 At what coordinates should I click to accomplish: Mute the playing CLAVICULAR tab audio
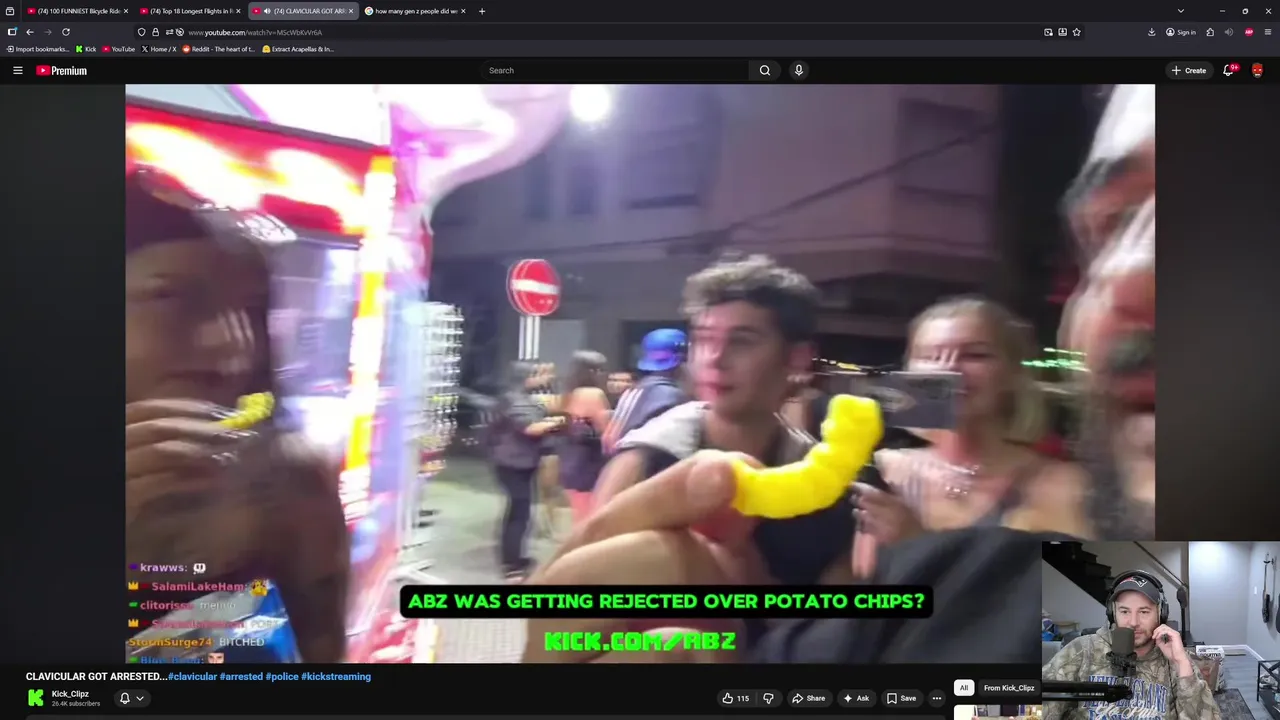(267, 11)
